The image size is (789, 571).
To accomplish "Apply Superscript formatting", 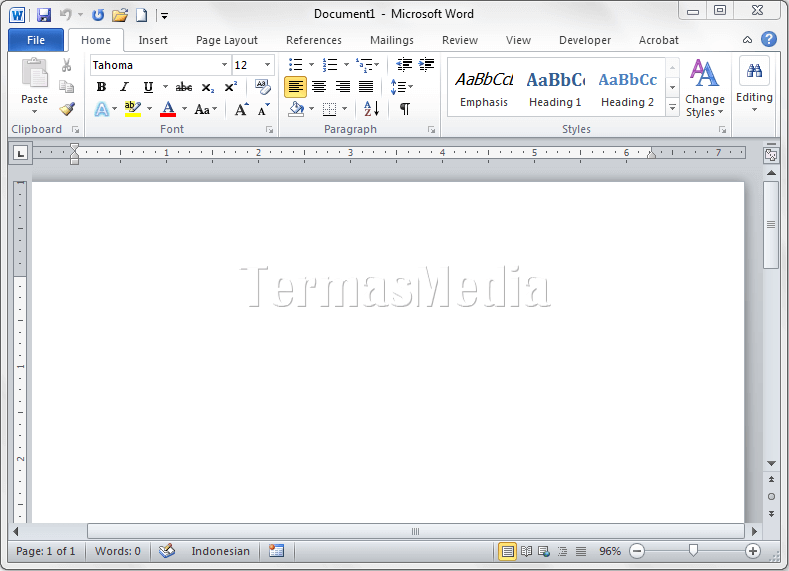I will (x=230, y=87).
